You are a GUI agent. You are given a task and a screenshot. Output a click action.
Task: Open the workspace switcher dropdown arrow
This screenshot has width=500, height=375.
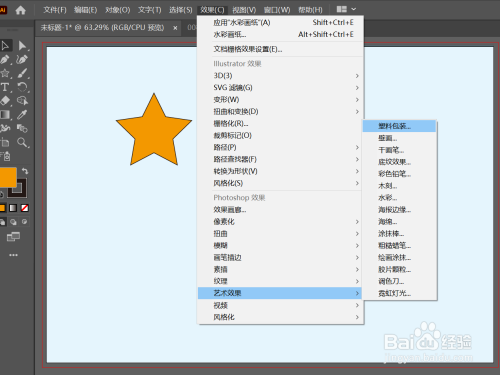tap(354, 9)
